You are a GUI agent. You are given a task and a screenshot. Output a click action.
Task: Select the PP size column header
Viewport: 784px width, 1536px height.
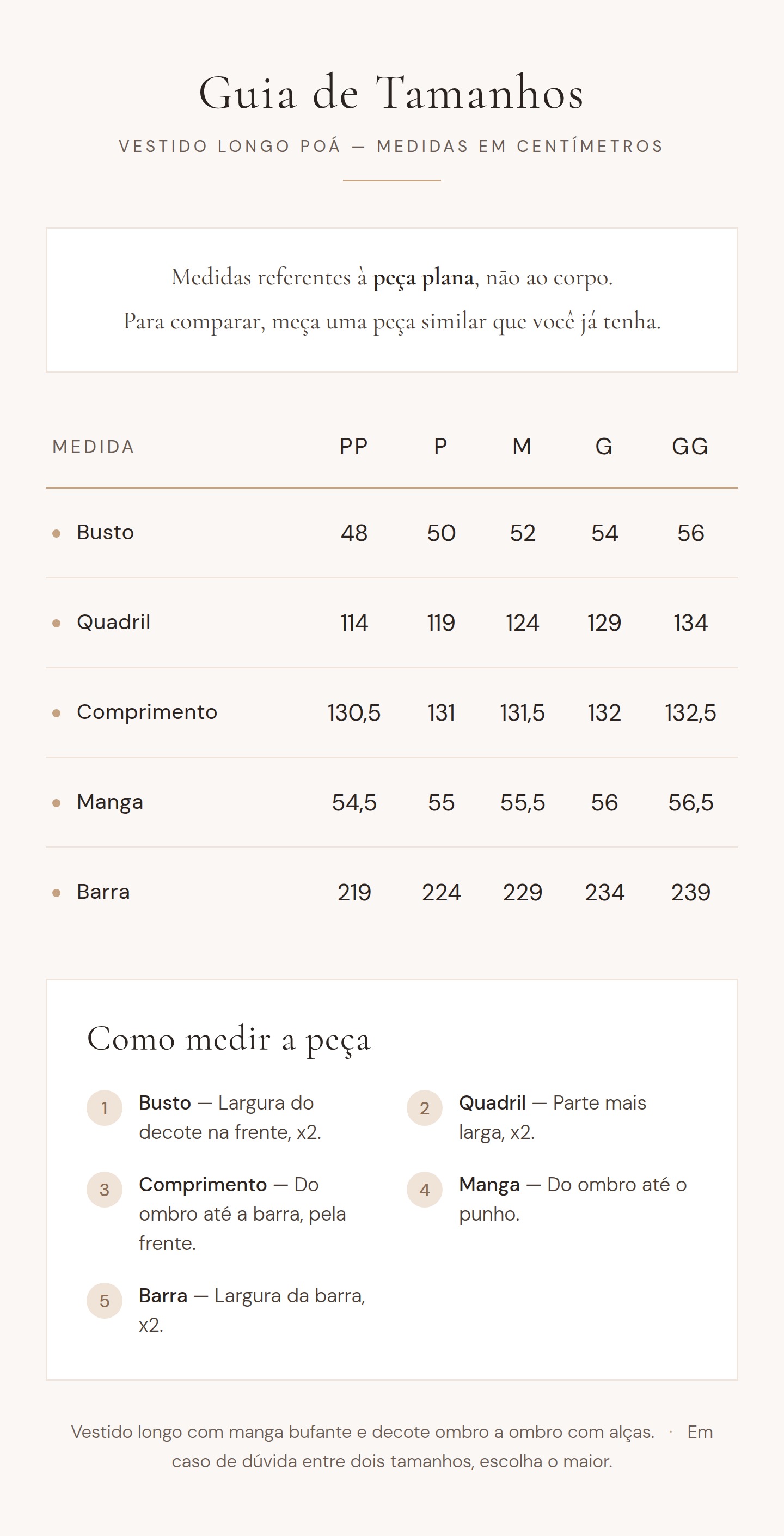pos(353,447)
